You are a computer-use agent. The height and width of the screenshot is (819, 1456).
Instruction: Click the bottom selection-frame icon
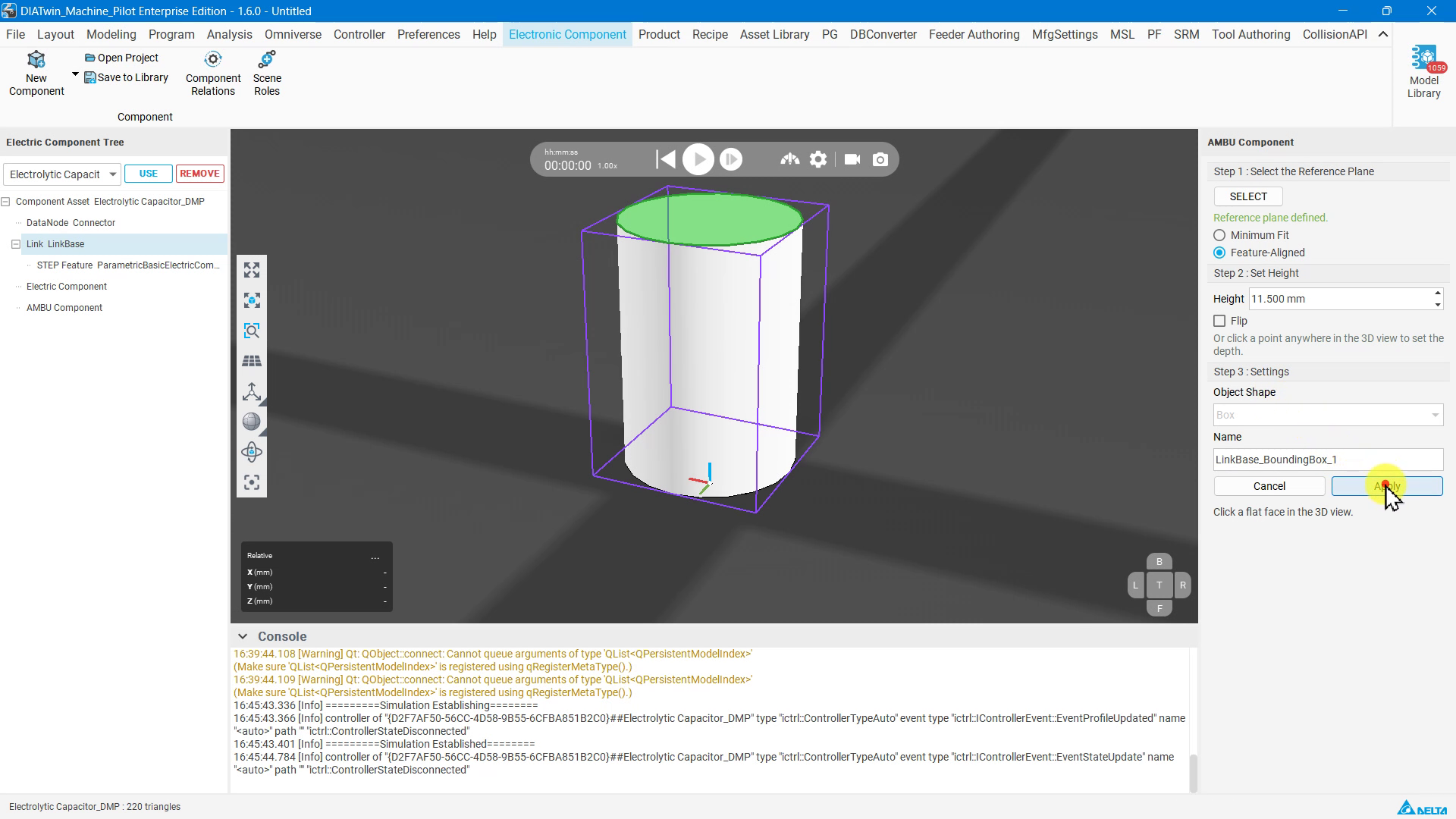pyautogui.click(x=252, y=482)
